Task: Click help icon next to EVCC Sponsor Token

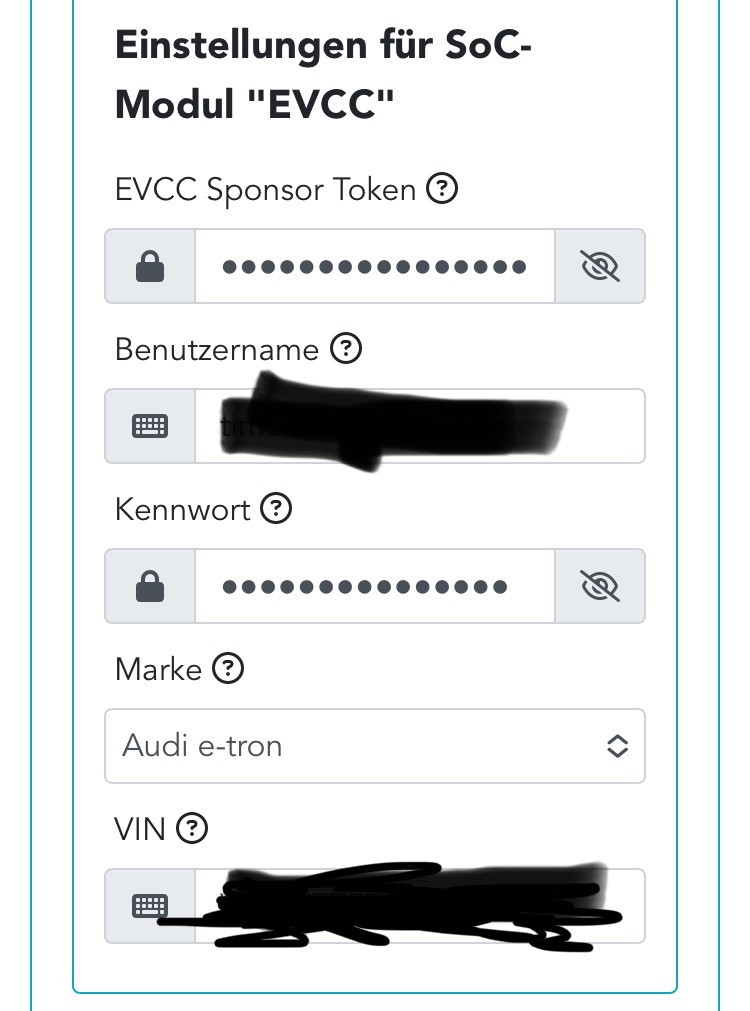Action: (x=442, y=189)
